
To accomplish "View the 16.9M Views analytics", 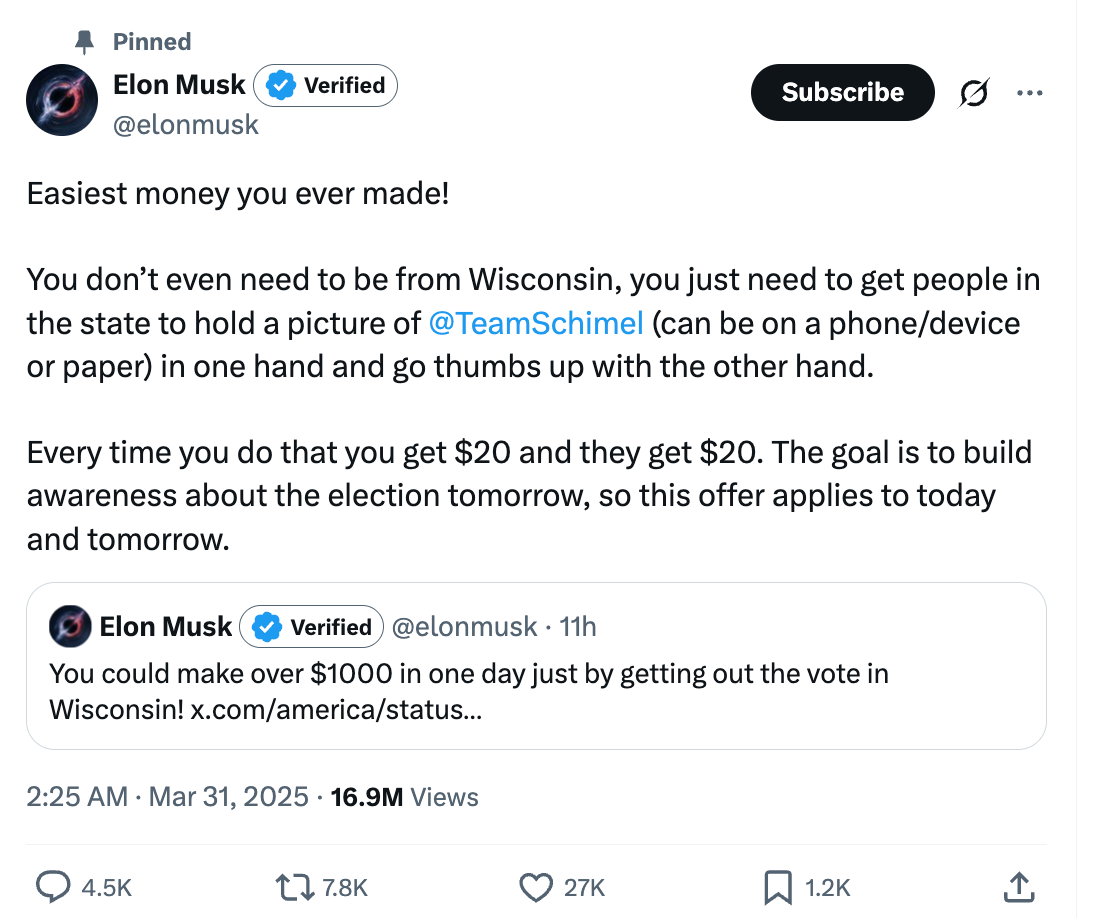I will 403,797.
